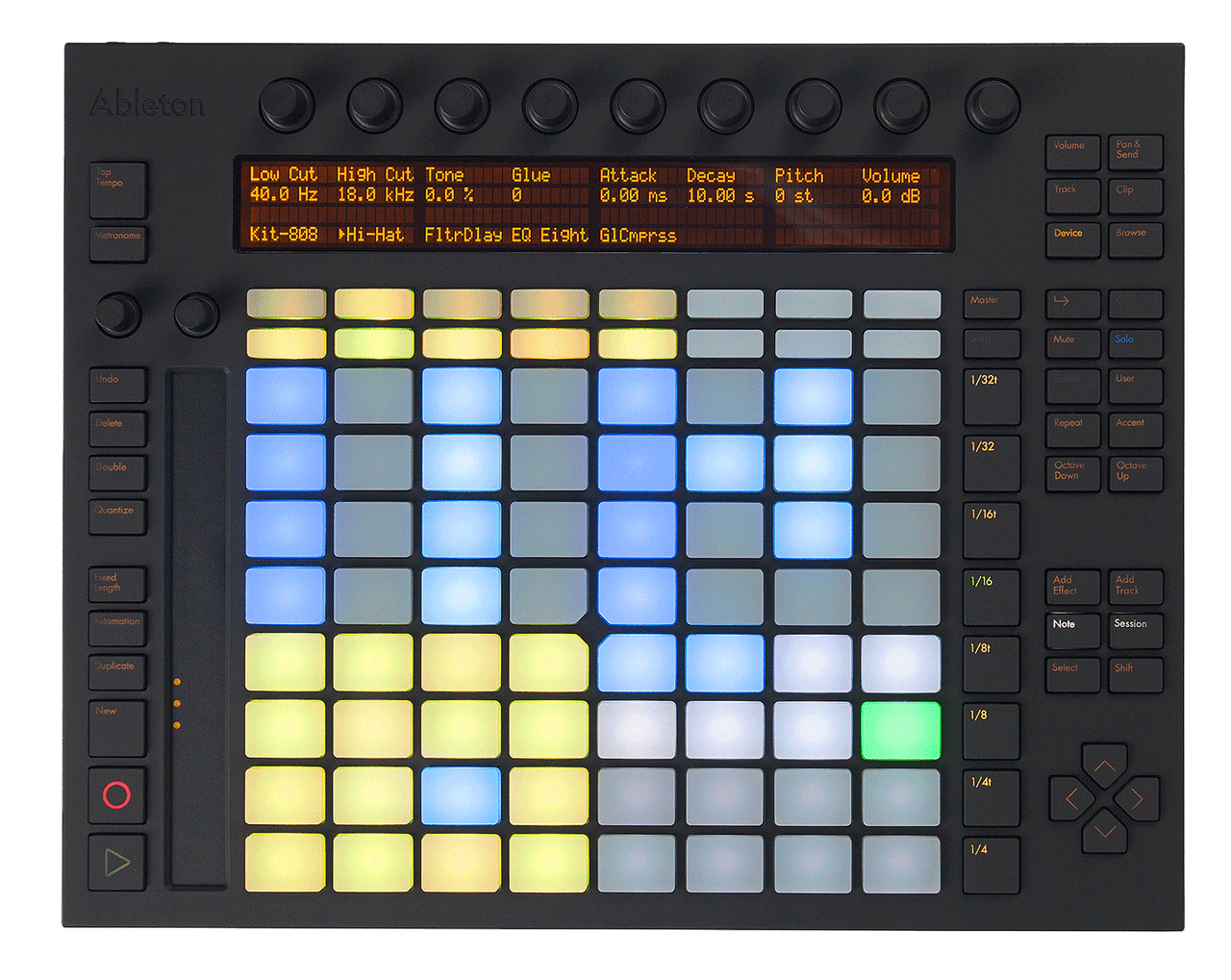1231x980 pixels.
Task: Select 'EQ Eight' device on the display
Action: coord(549,235)
